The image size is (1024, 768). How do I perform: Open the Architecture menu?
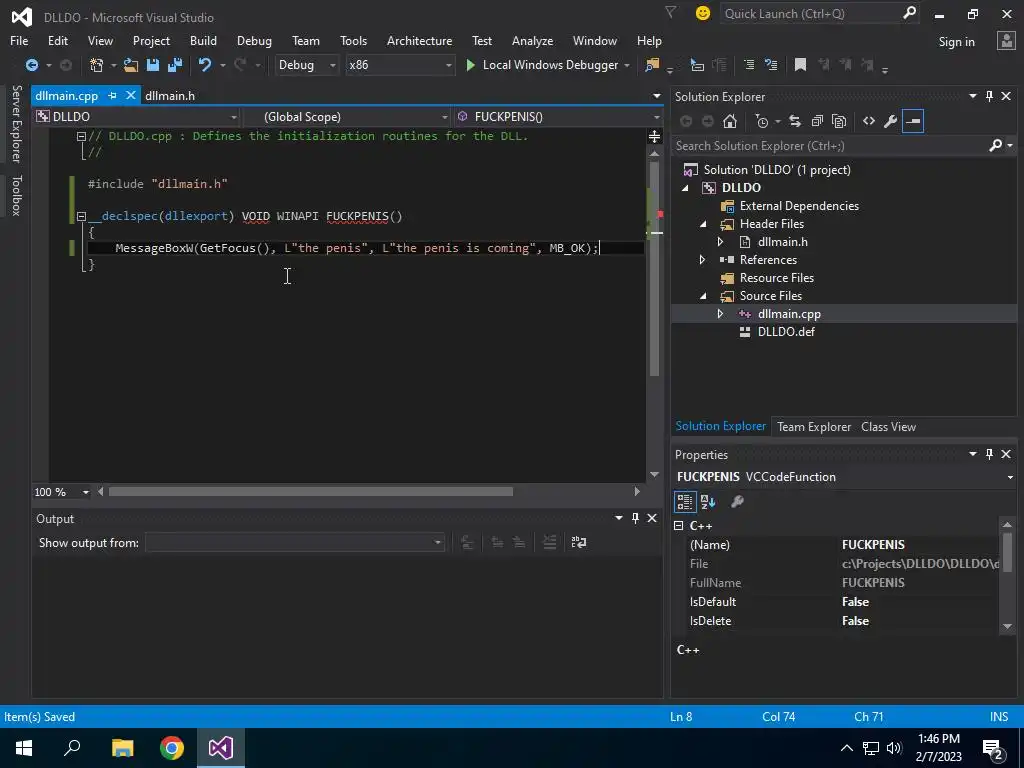419,40
